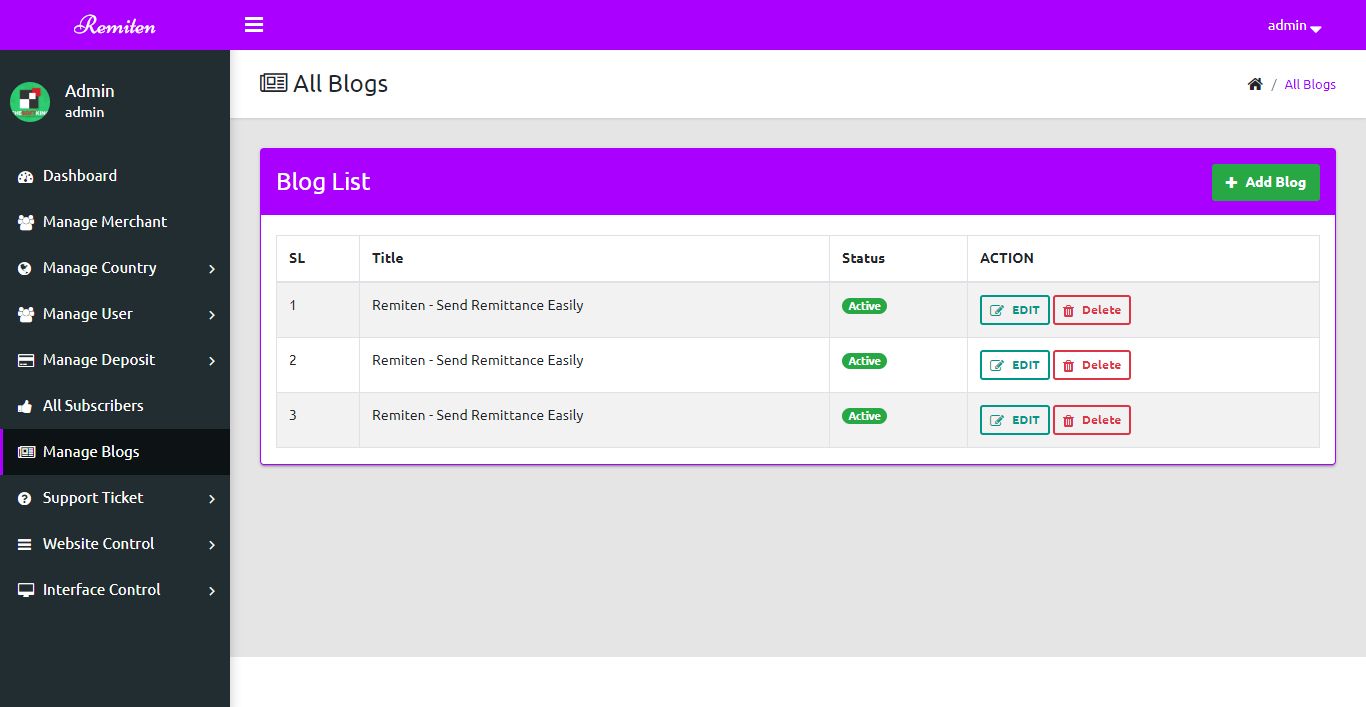Screen dimensions: 1366x707
Task: Expand the Website Control chevron
Action: (x=212, y=545)
